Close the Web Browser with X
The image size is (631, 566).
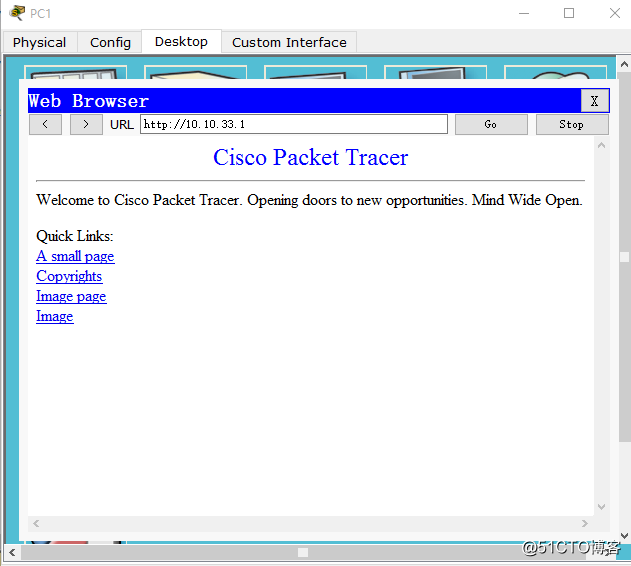coord(595,101)
